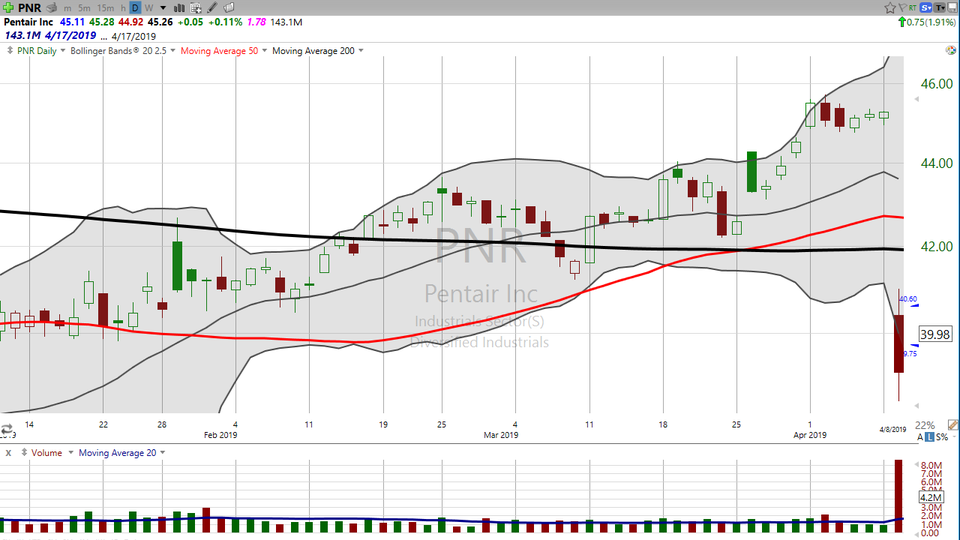Click the scroll-back arrows icon at chart bottom-left
The height and width of the screenshot is (540, 960).
click(x=7, y=429)
